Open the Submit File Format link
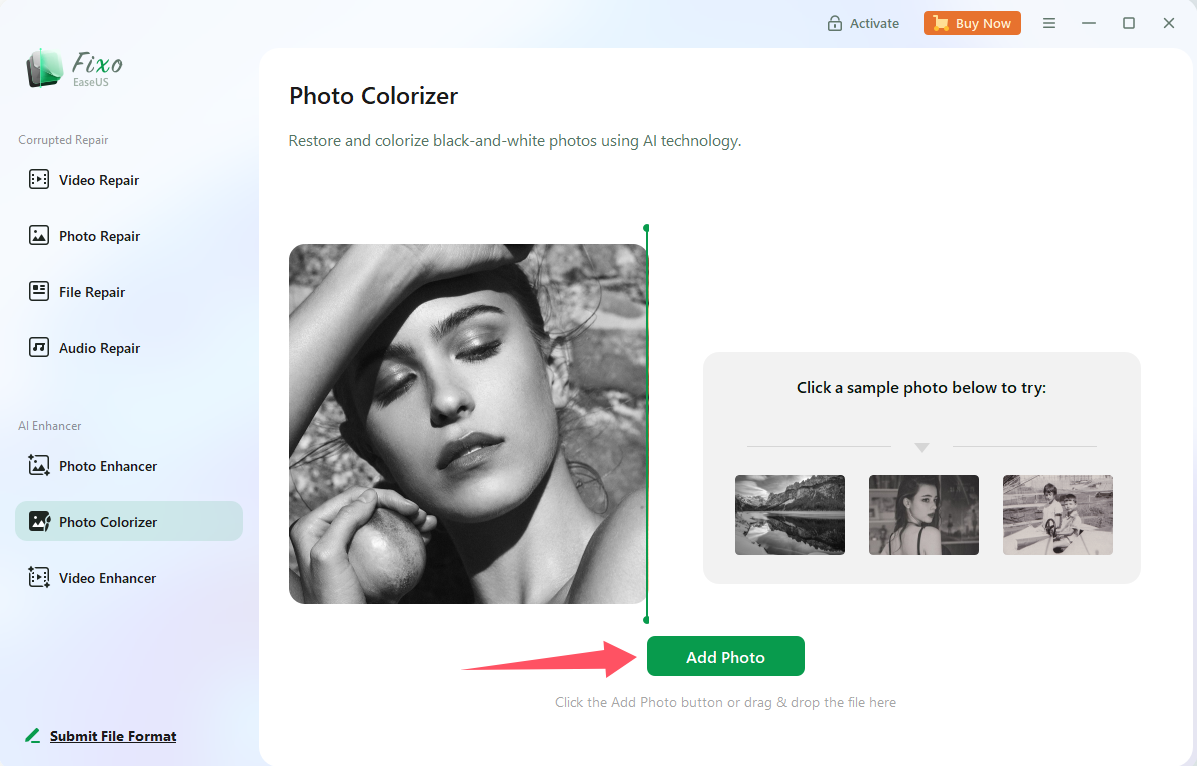 tap(113, 736)
